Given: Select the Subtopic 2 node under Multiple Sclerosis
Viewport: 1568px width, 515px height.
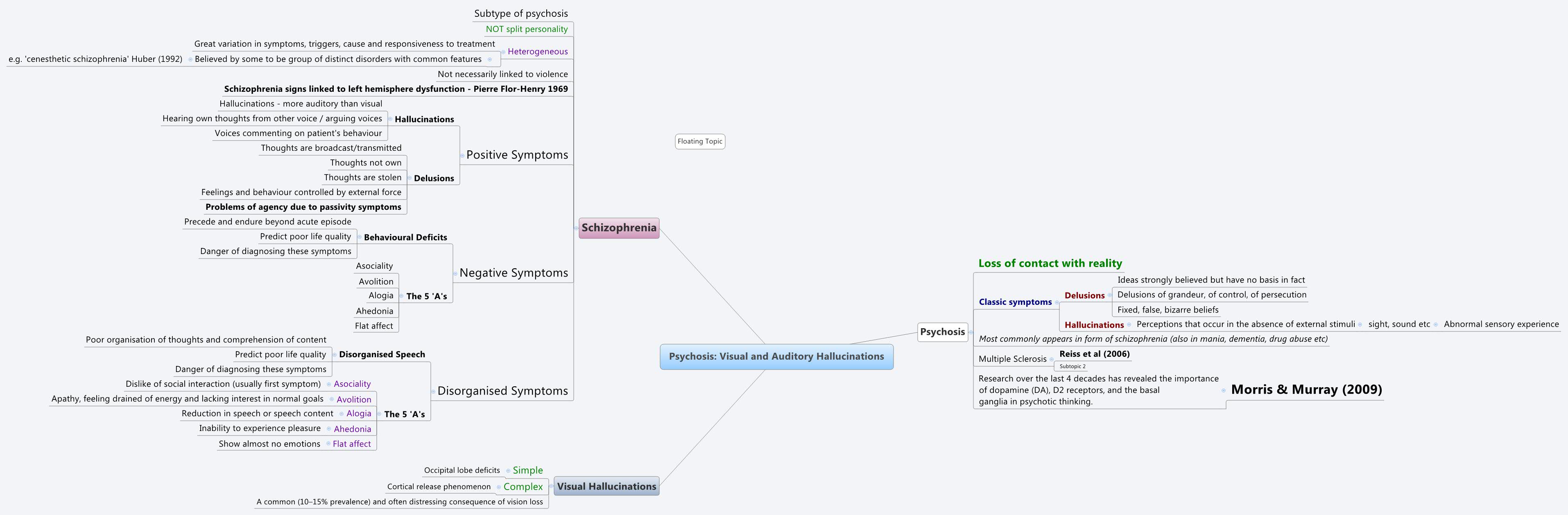Looking at the screenshot, I should pos(1072,366).
